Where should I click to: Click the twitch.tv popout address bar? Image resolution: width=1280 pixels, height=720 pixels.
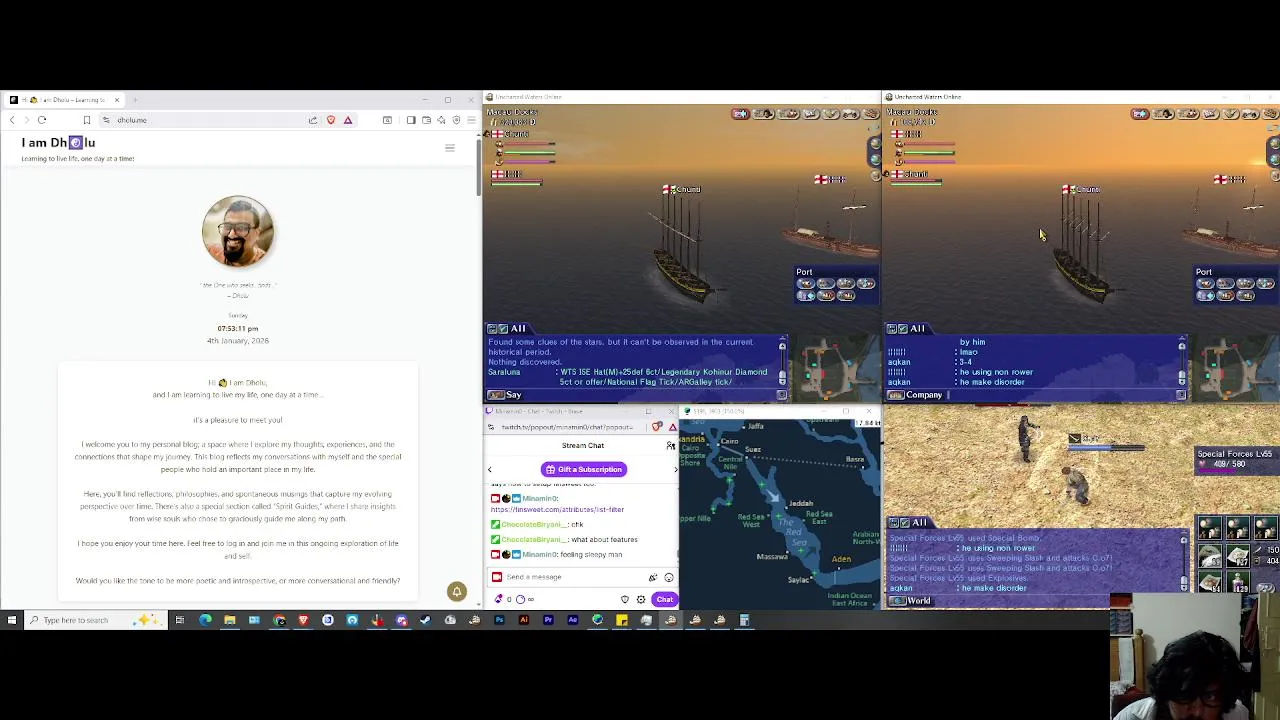pyautogui.click(x=568, y=428)
